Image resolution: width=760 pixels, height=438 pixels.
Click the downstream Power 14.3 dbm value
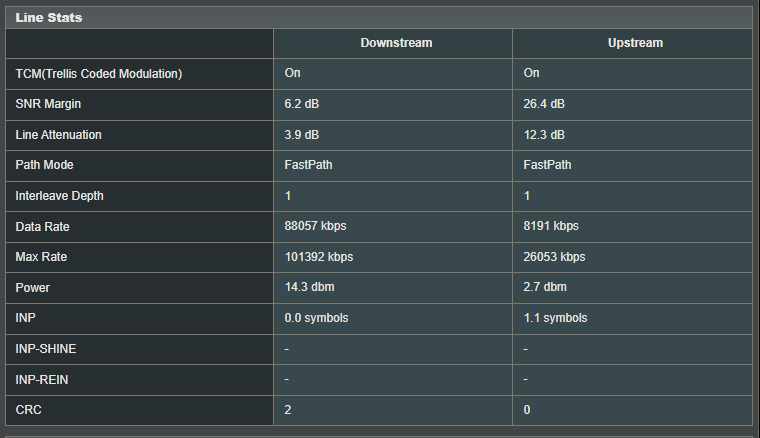(x=309, y=287)
